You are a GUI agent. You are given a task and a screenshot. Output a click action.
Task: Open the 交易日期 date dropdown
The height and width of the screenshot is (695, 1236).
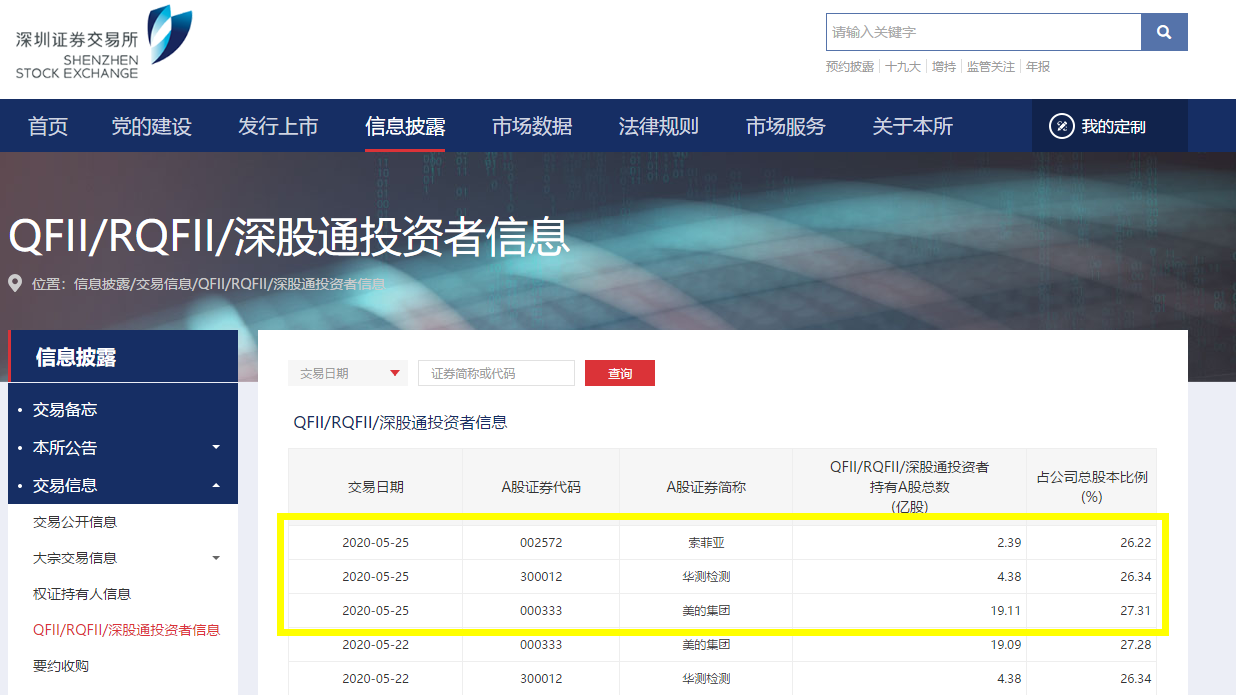[x=348, y=373]
